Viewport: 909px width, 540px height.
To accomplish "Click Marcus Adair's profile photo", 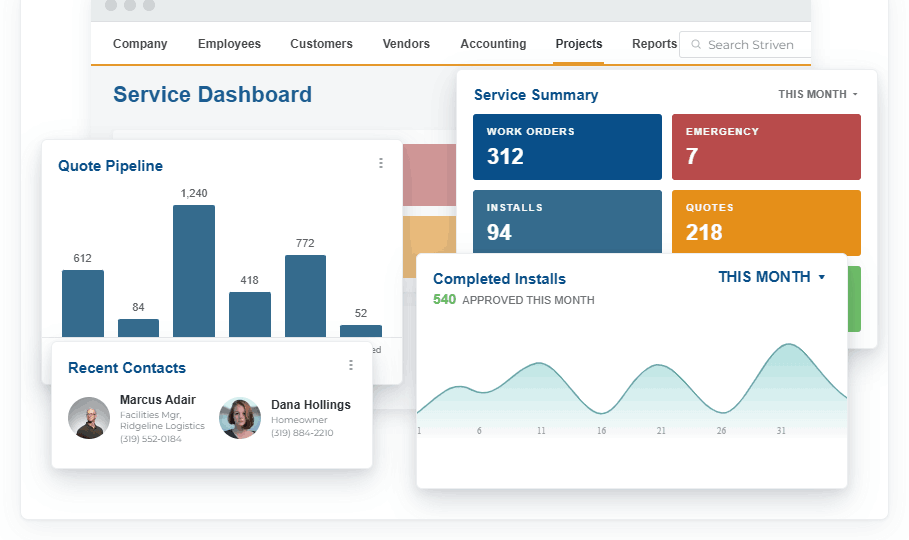I will [89, 418].
